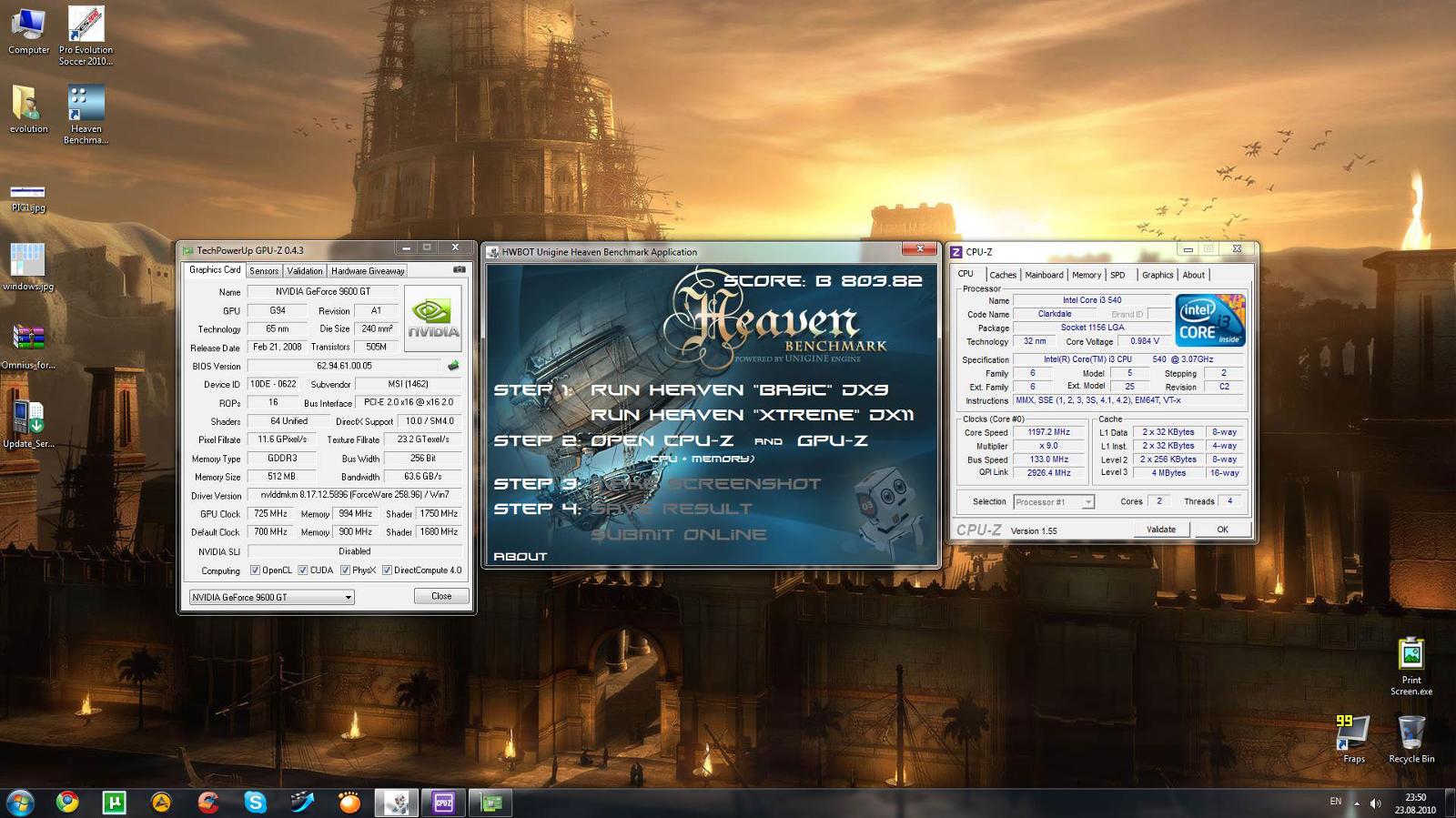The image size is (1456, 818).
Task: Click the NVIDIA logo in GPU-Z
Action: tap(432, 319)
